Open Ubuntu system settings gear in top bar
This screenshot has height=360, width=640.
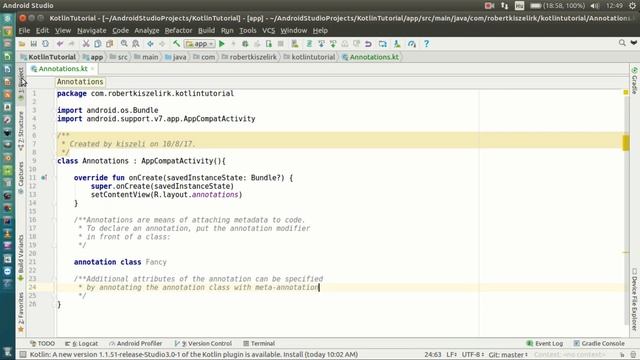tap(633, 6)
